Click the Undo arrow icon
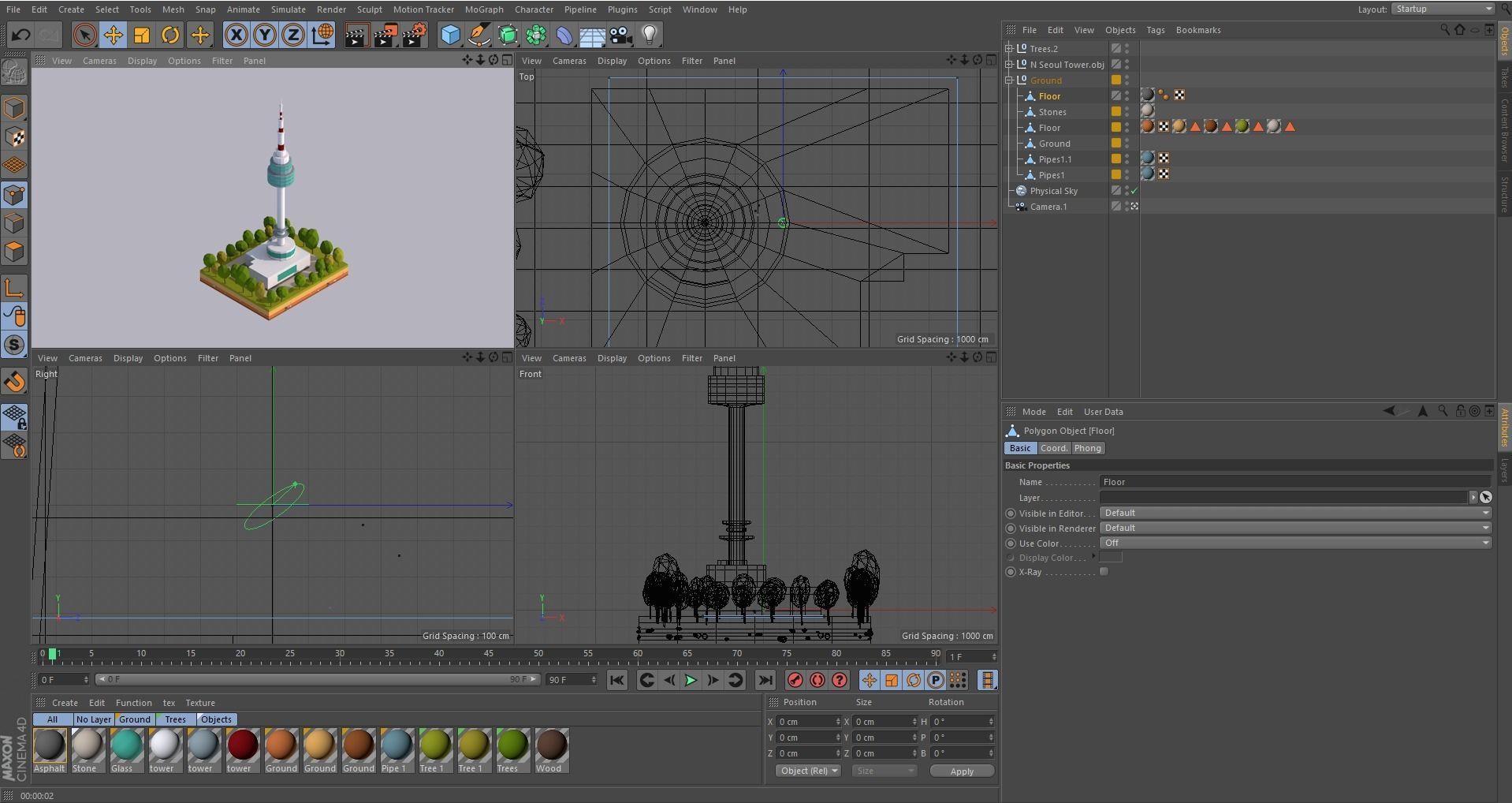Screen dimensions: 1512x803 pyautogui.click(x=21, y=35)
